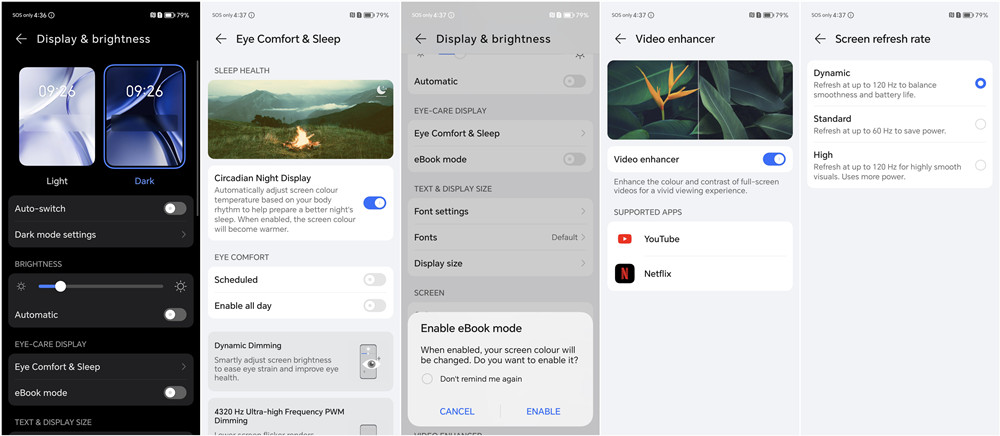The width and height of the screenshot is (1000, 436).
Task: Select YouTube in supported apps
Action: (700, 239)
